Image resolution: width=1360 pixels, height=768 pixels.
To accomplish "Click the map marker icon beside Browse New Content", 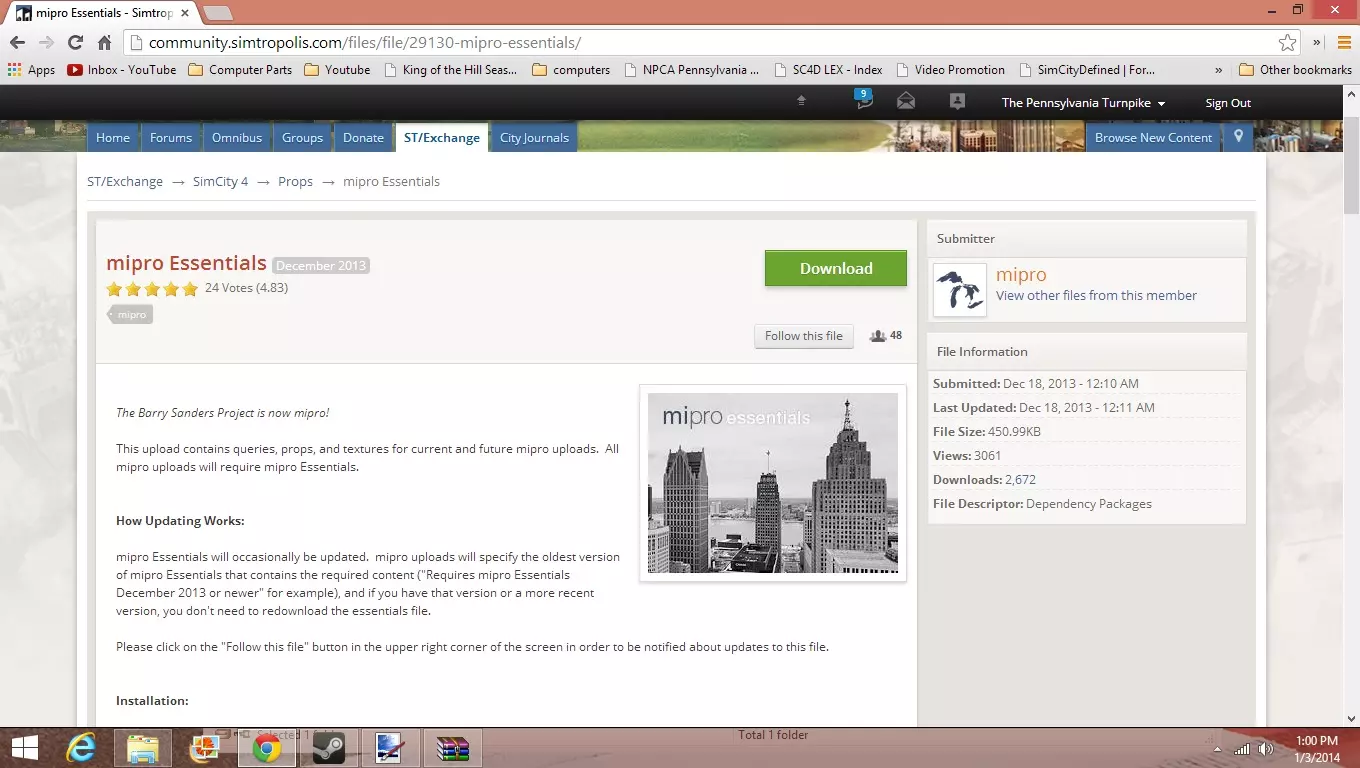I will click(1238, 137).
